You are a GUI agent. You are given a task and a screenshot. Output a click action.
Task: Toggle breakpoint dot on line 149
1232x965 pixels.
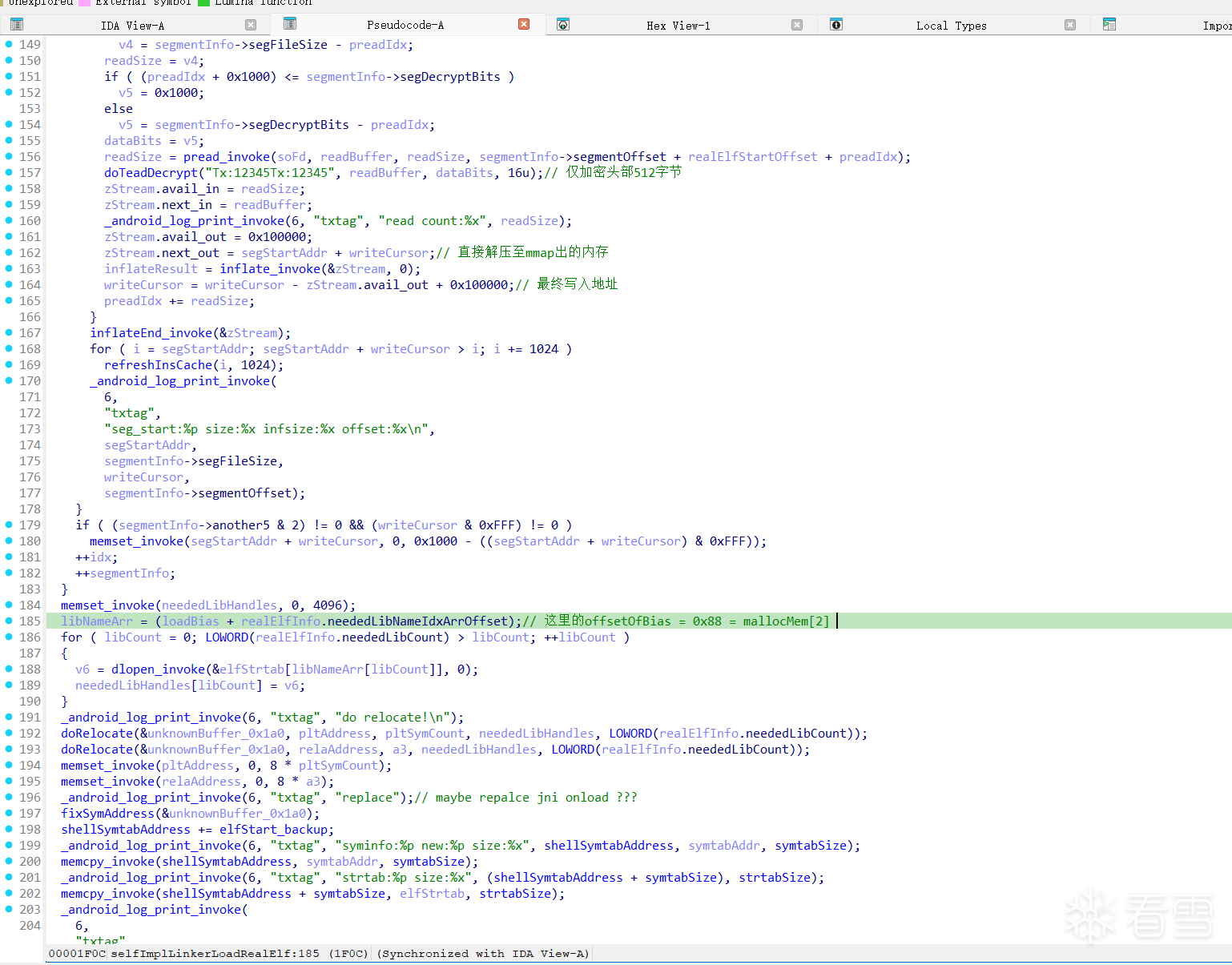(9, 44)
